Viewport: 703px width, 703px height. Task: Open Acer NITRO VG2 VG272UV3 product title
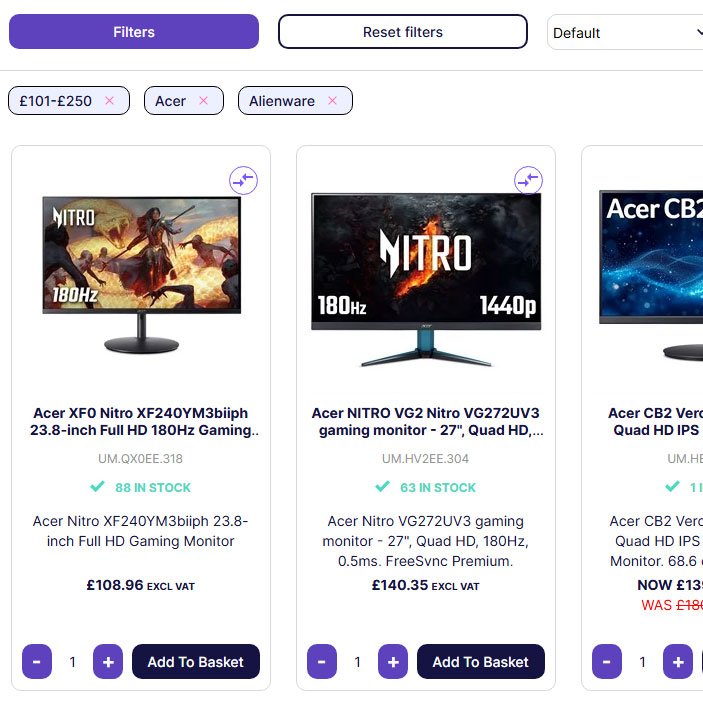click(x=426, y=421)
